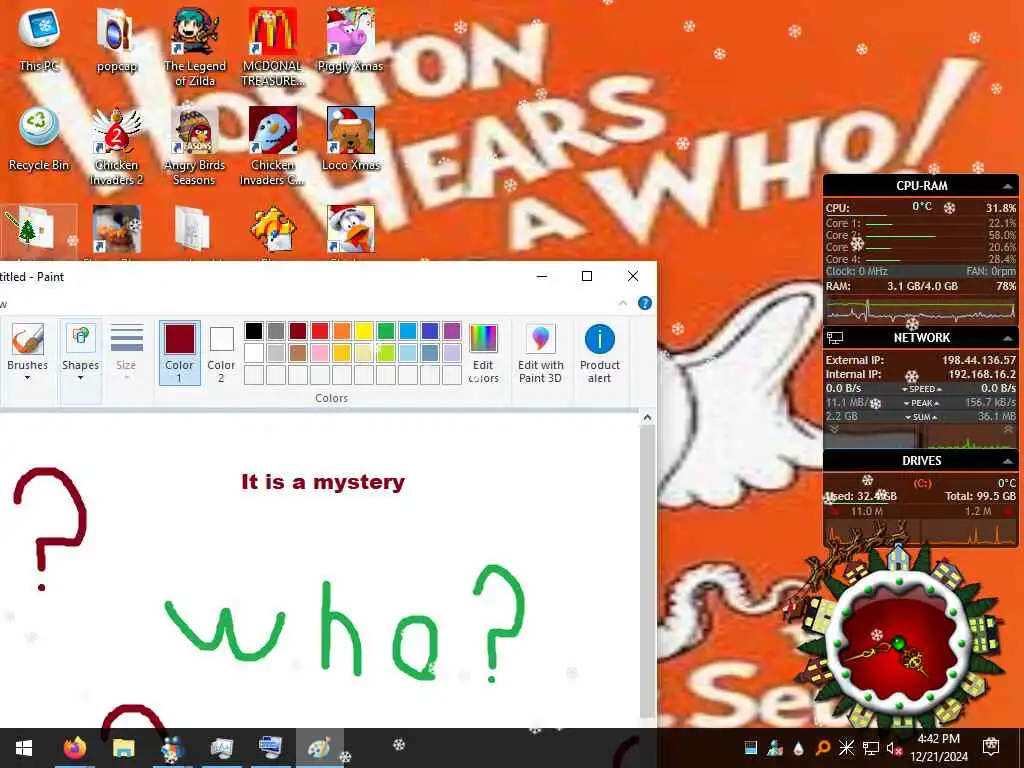Expand the Brushes dropdown arrow

click(27, 377)
